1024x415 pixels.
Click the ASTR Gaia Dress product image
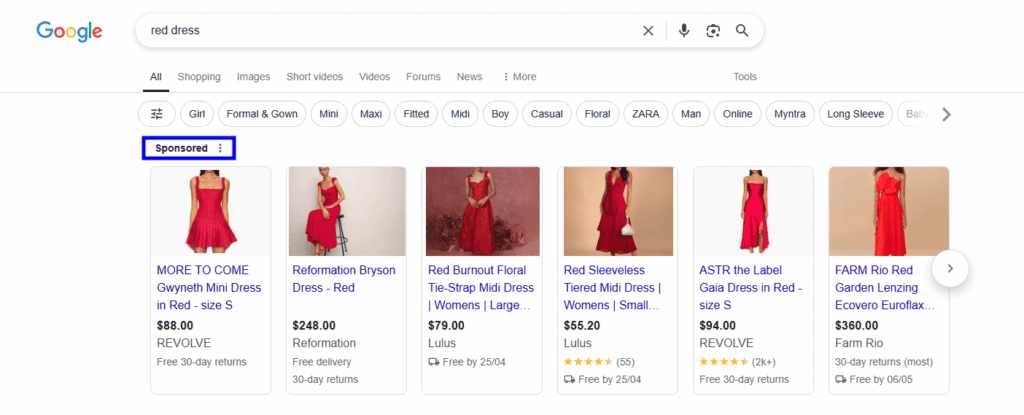pos(753,211)
